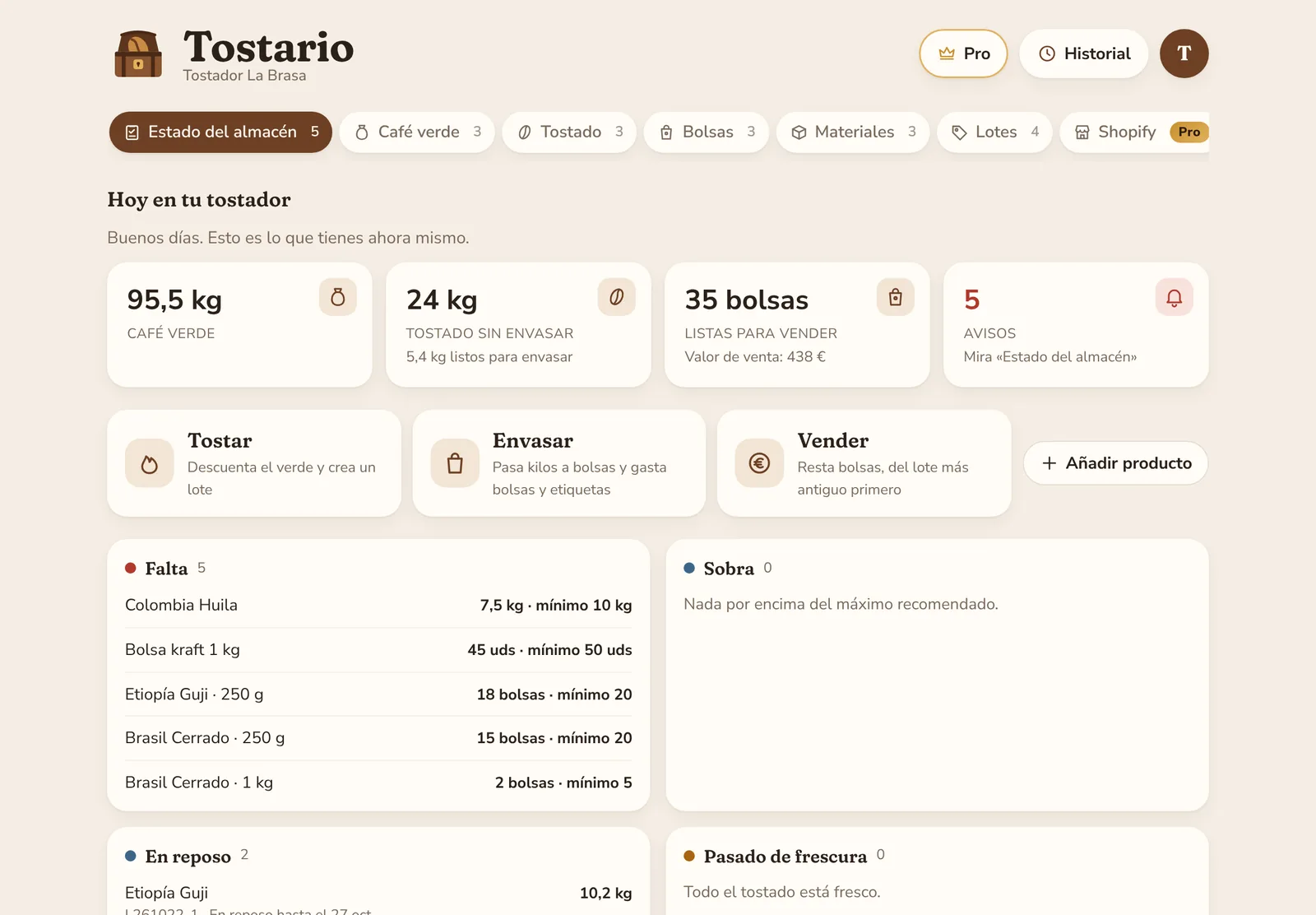1316x915 pixels.
Task: Click the shopping bag icon on Envasar card
Action: click(x=455, y=463)
